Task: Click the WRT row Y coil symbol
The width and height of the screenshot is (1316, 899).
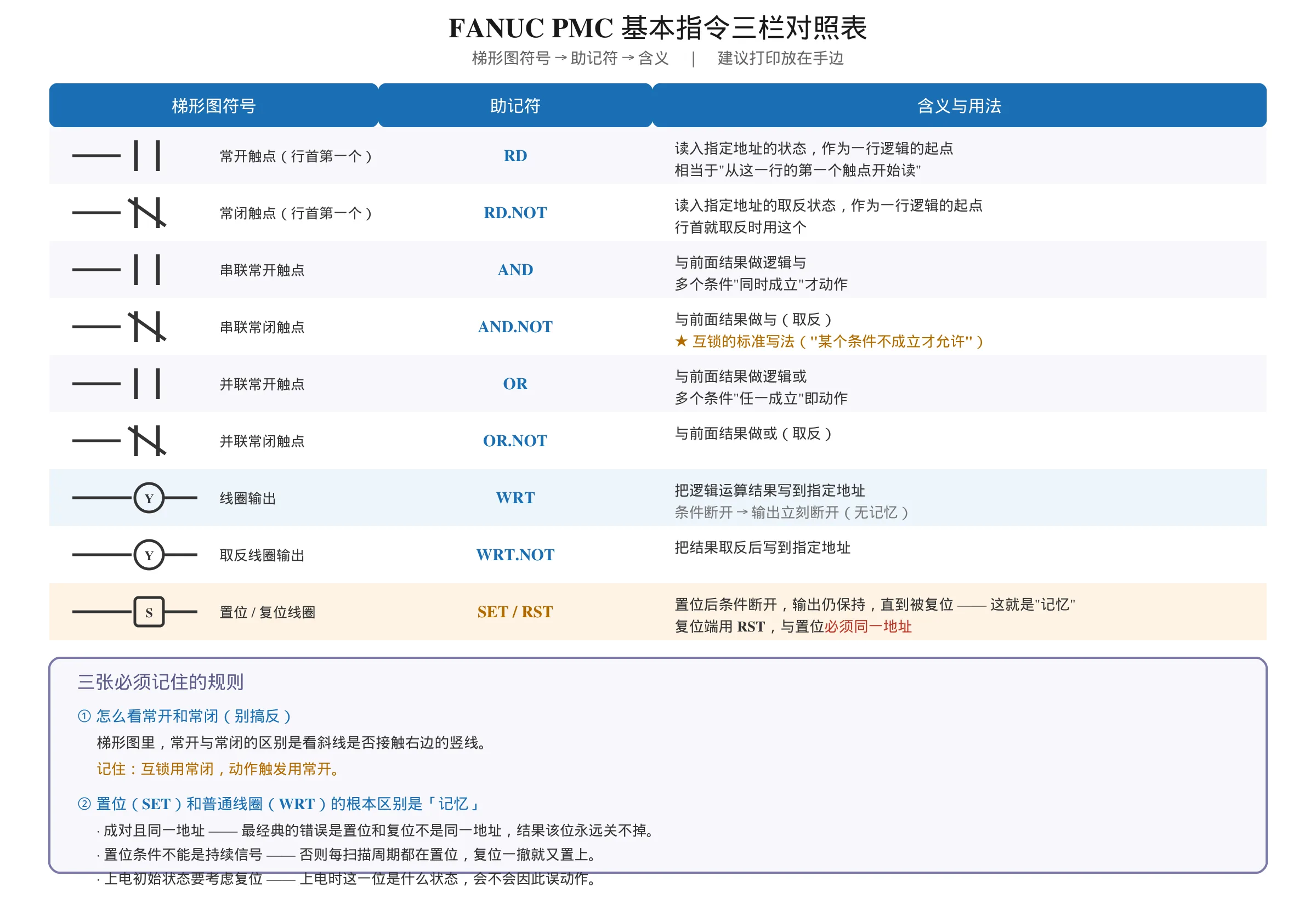Action: click(135, 498)
